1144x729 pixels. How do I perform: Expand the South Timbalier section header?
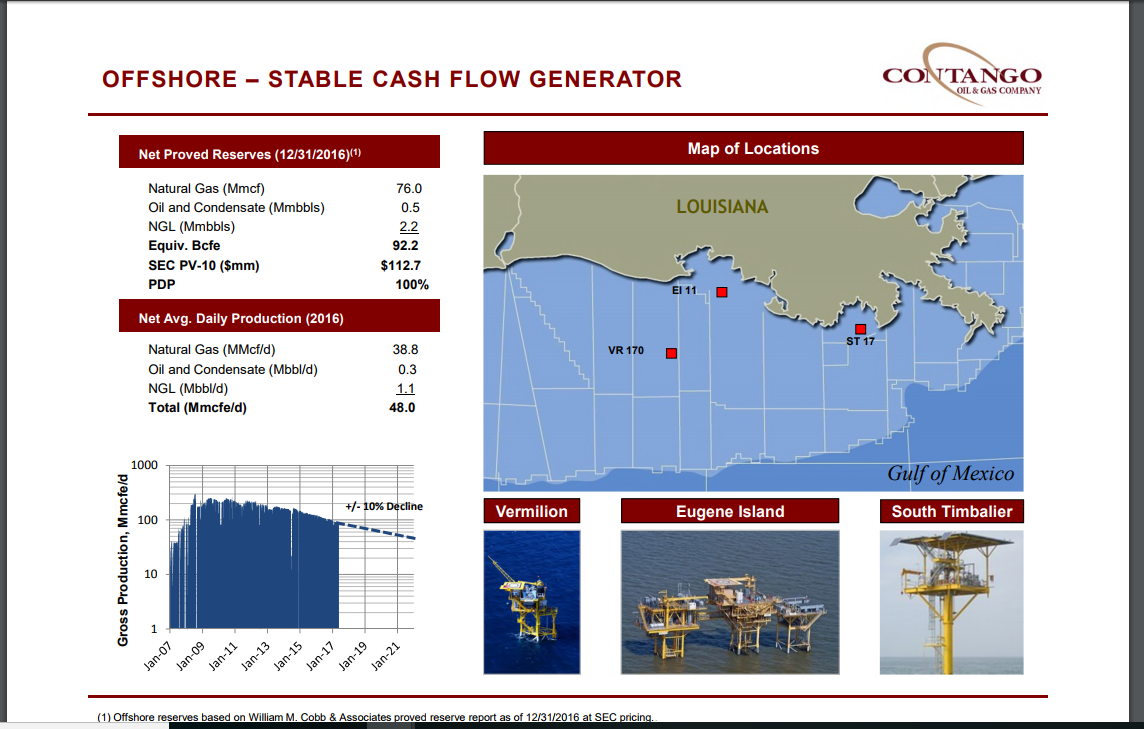[950, 511]
